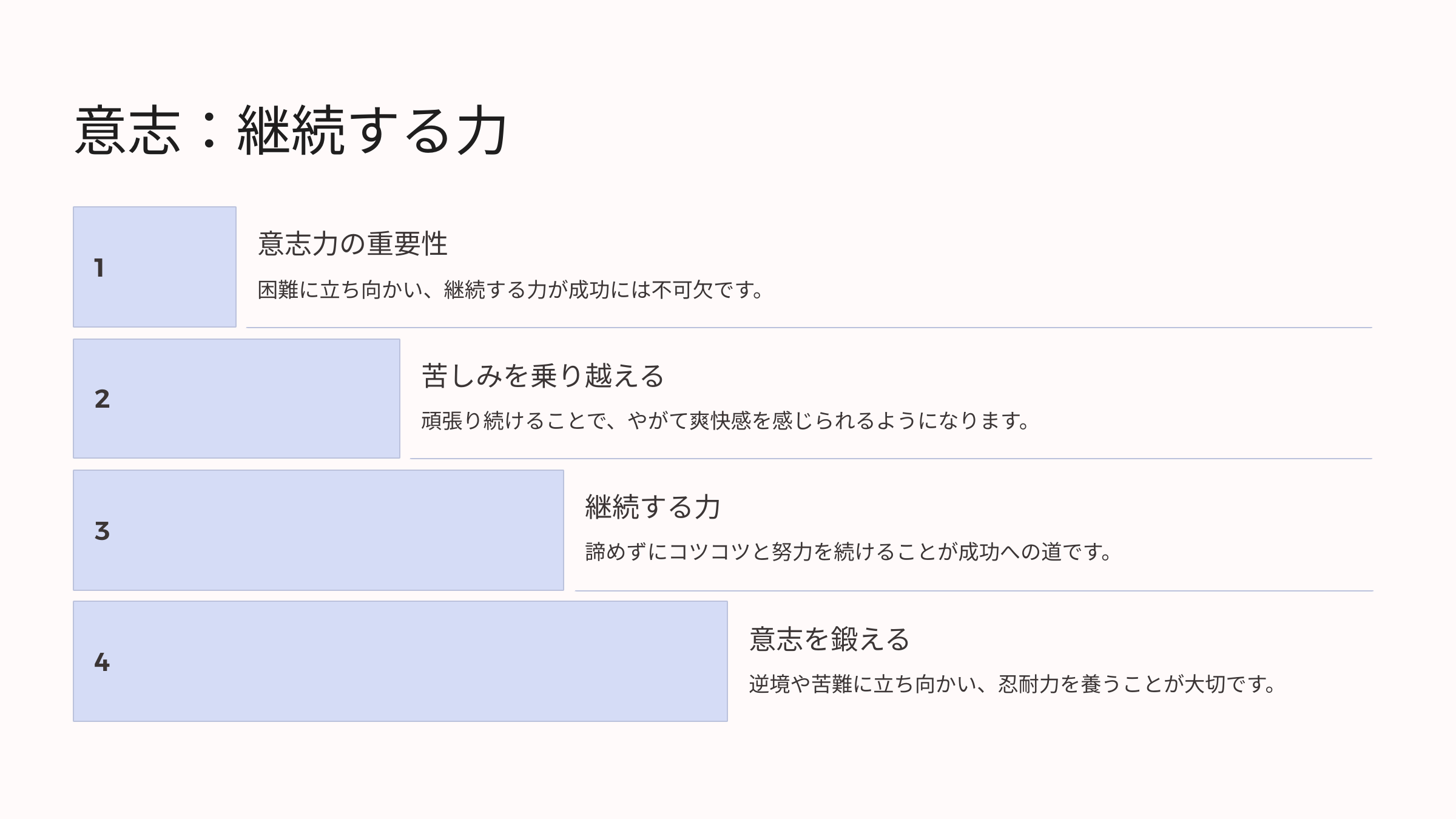Select the heading 意志力の重要性
The image size is (1456, 819).
(352, 244)
